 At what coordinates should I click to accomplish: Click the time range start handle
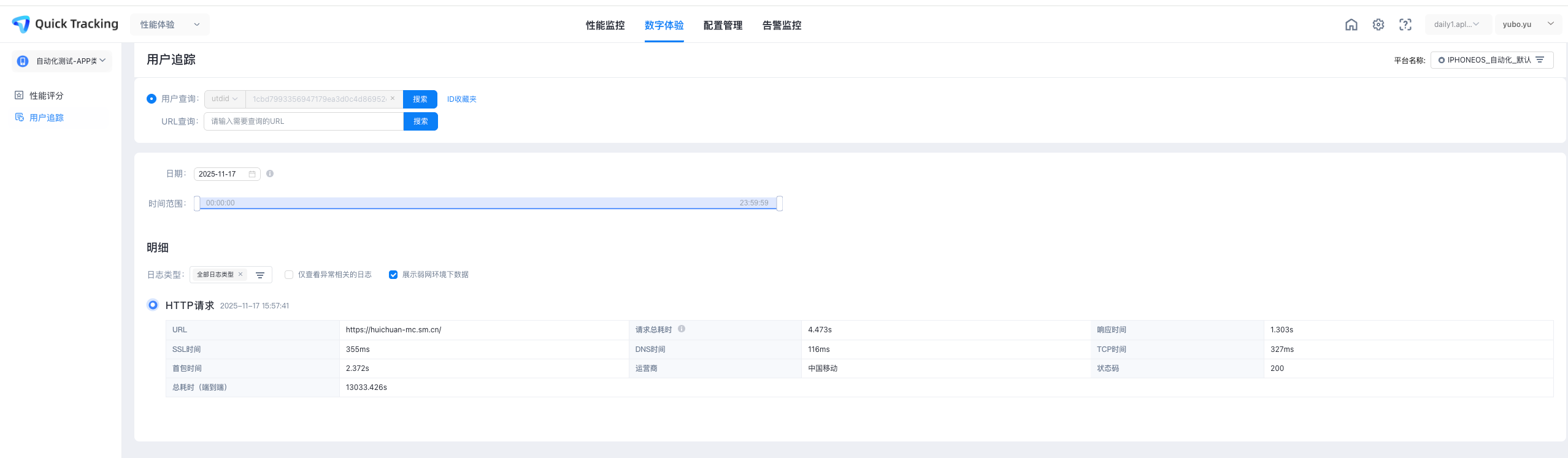[x=197, y=203]
